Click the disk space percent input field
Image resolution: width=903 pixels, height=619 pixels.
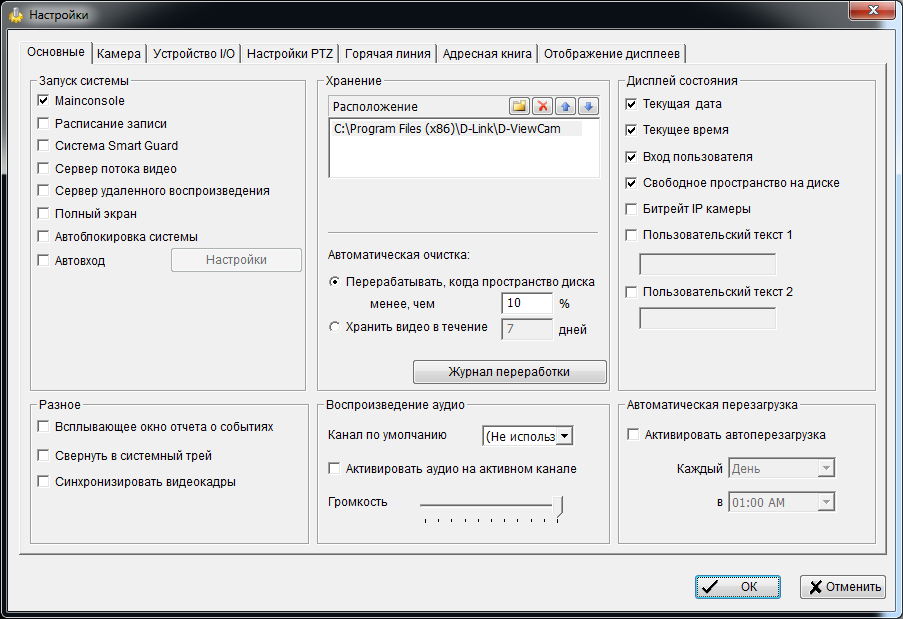(x=526, y=303)
